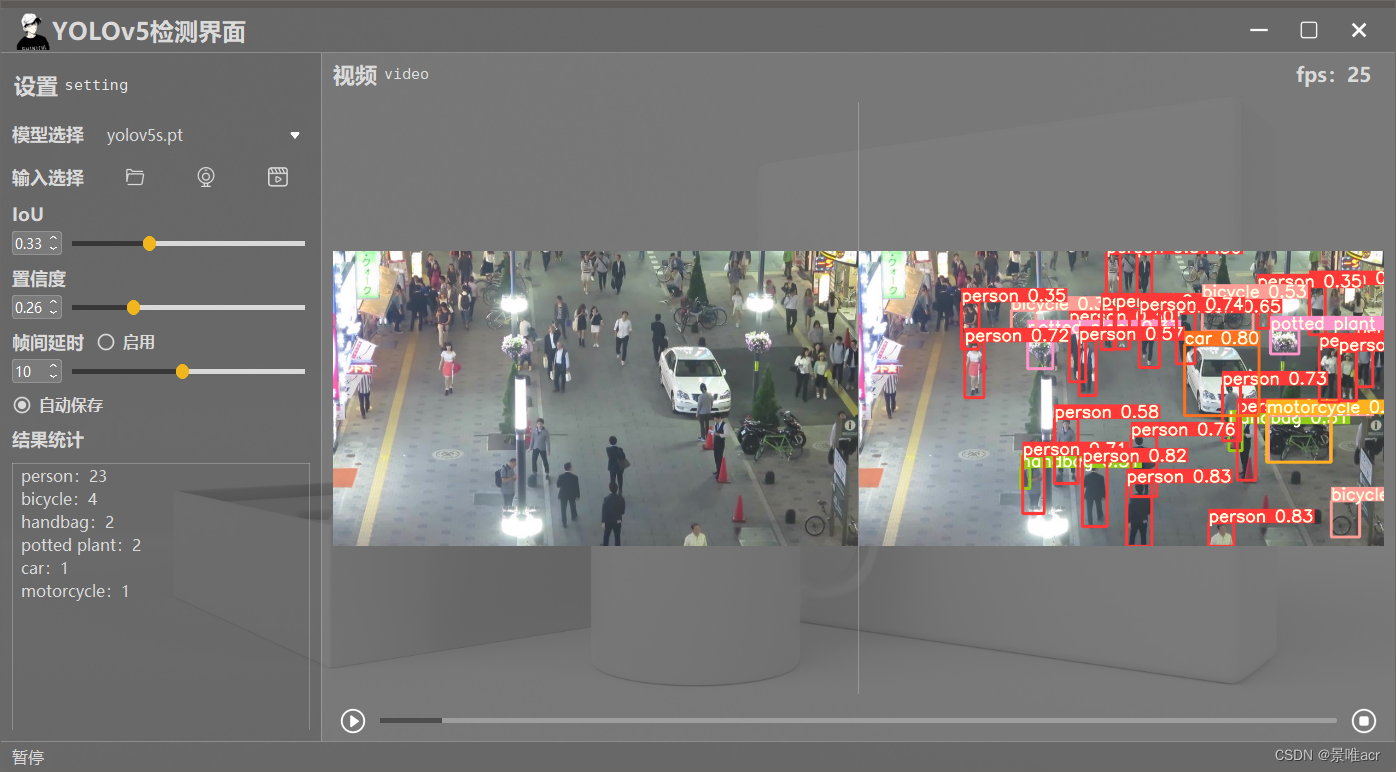Adjust the frame delay slider handle
1396x772 pixels.
click(182, 371)
